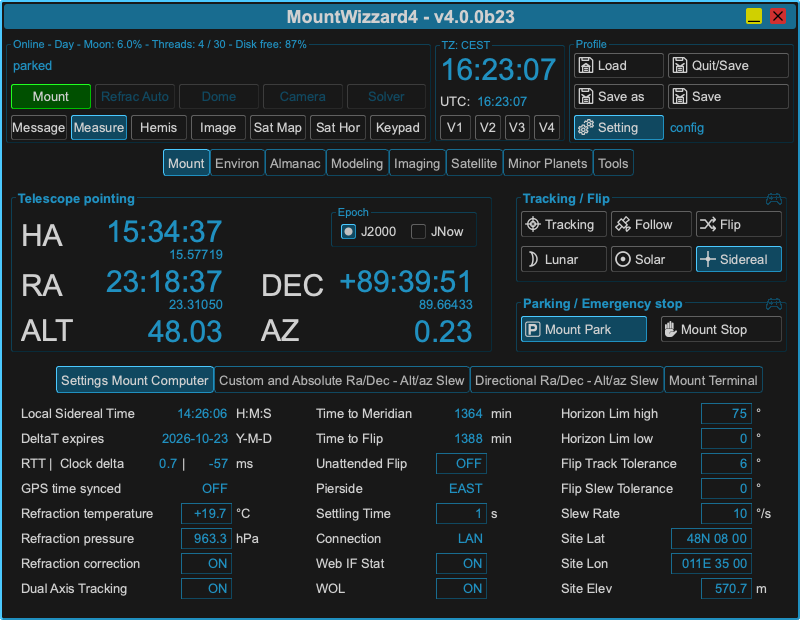Image resolution: width=800 pixels, height=620 pixels.
Task: Toggle the WOL ON value
Action: click(x=462, y=588)
